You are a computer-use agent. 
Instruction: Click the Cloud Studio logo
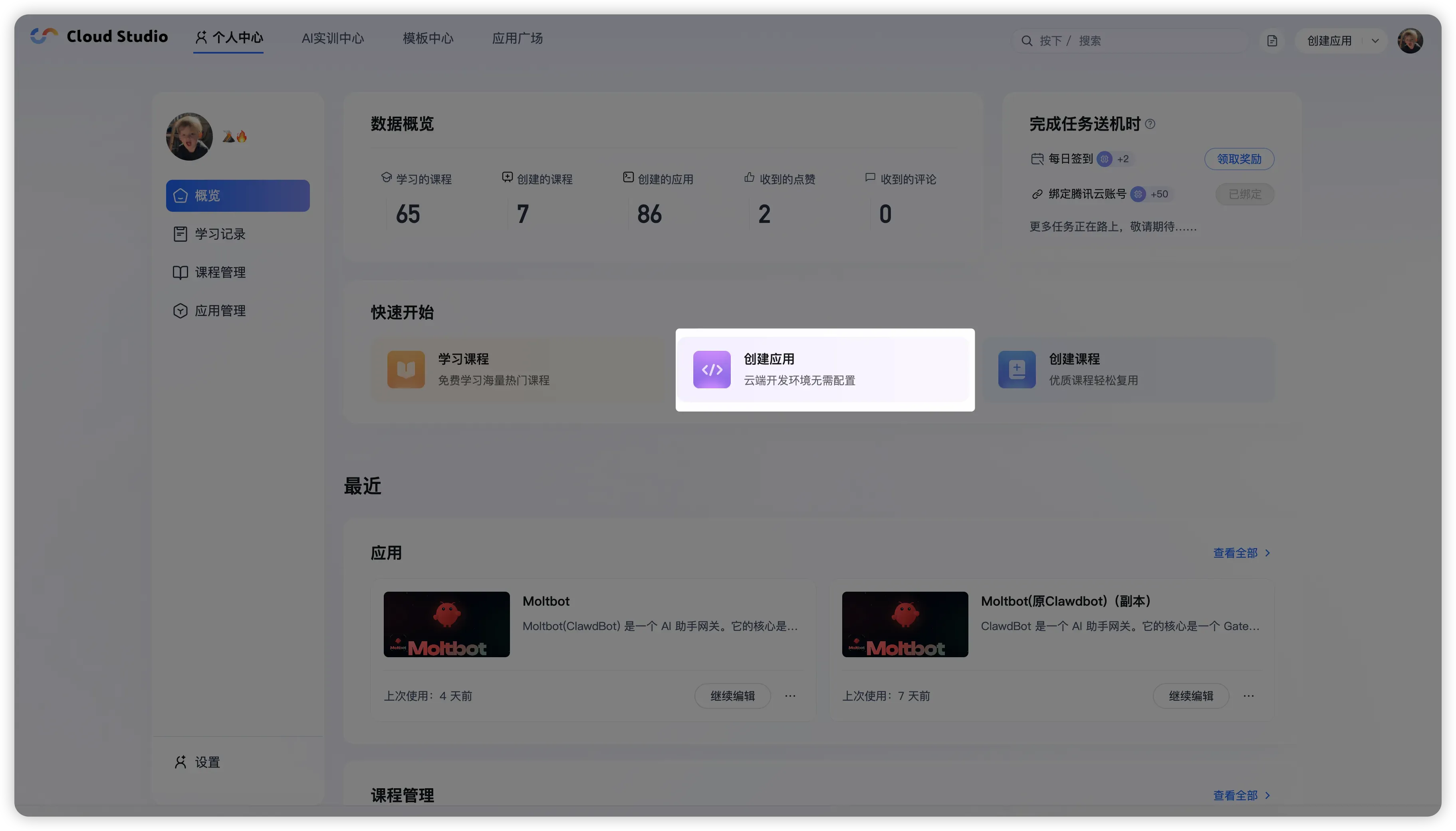pyautogui.click(x=99, y=36)
